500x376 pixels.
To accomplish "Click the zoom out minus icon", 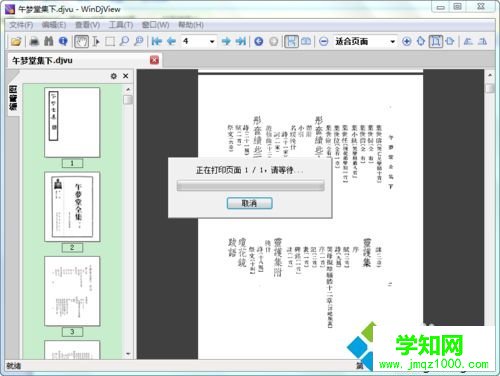I will [323, 41].
